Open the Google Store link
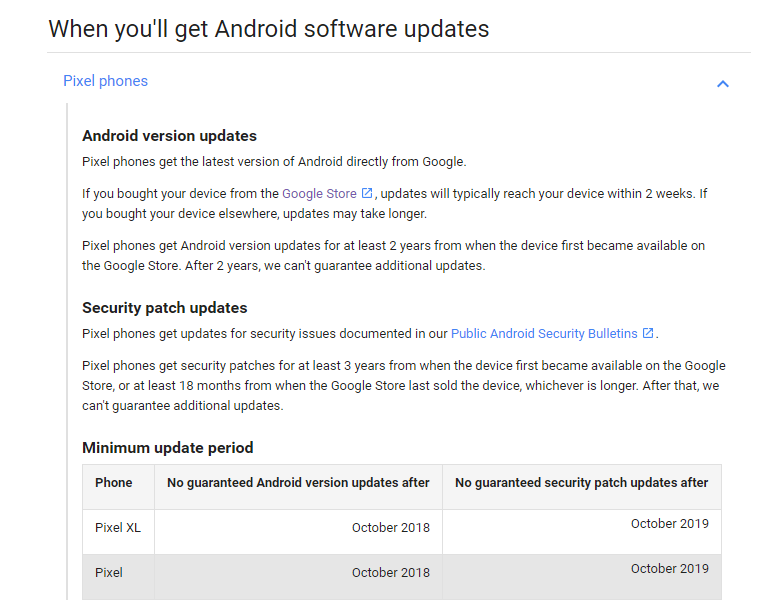This screenshot has width=775, height=613. pyautogui.click(x=319, y=193)
